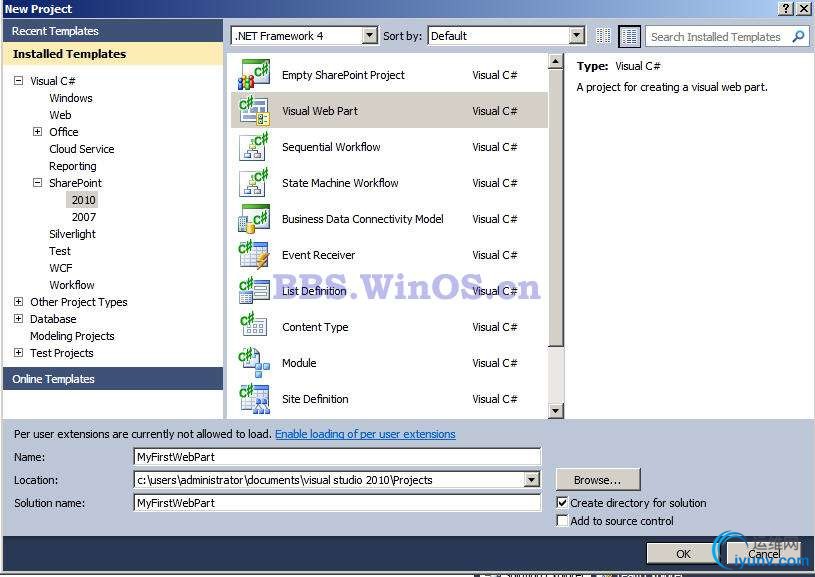Viewport: 815px width, 577px height.
Task: Enable Add to source control checkbox
Action: click(562, 520)
